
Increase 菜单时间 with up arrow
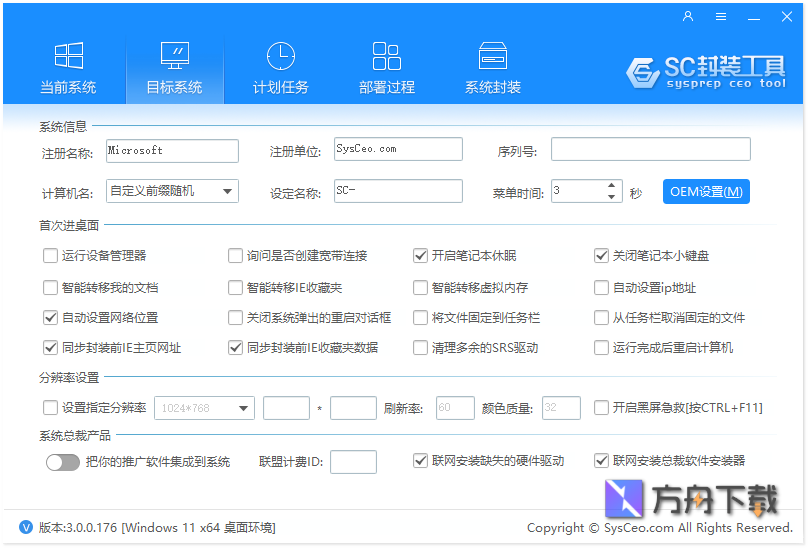tap(612, 185)
